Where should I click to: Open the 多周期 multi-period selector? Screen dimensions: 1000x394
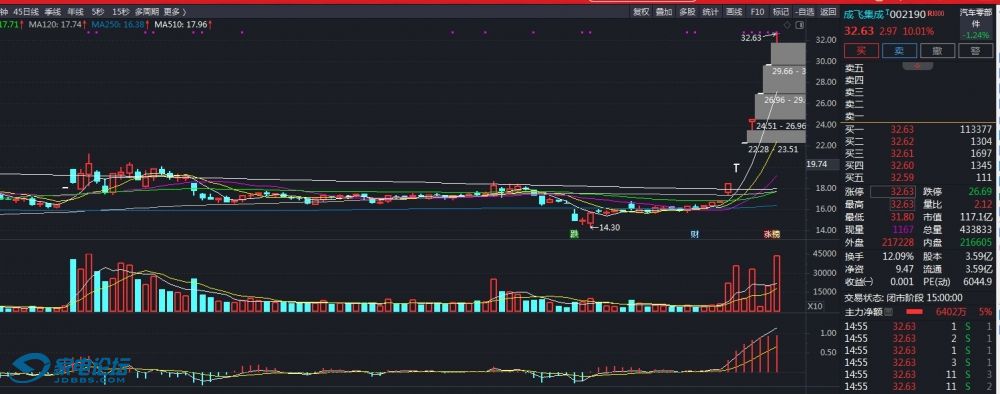[x=147, y=11]
